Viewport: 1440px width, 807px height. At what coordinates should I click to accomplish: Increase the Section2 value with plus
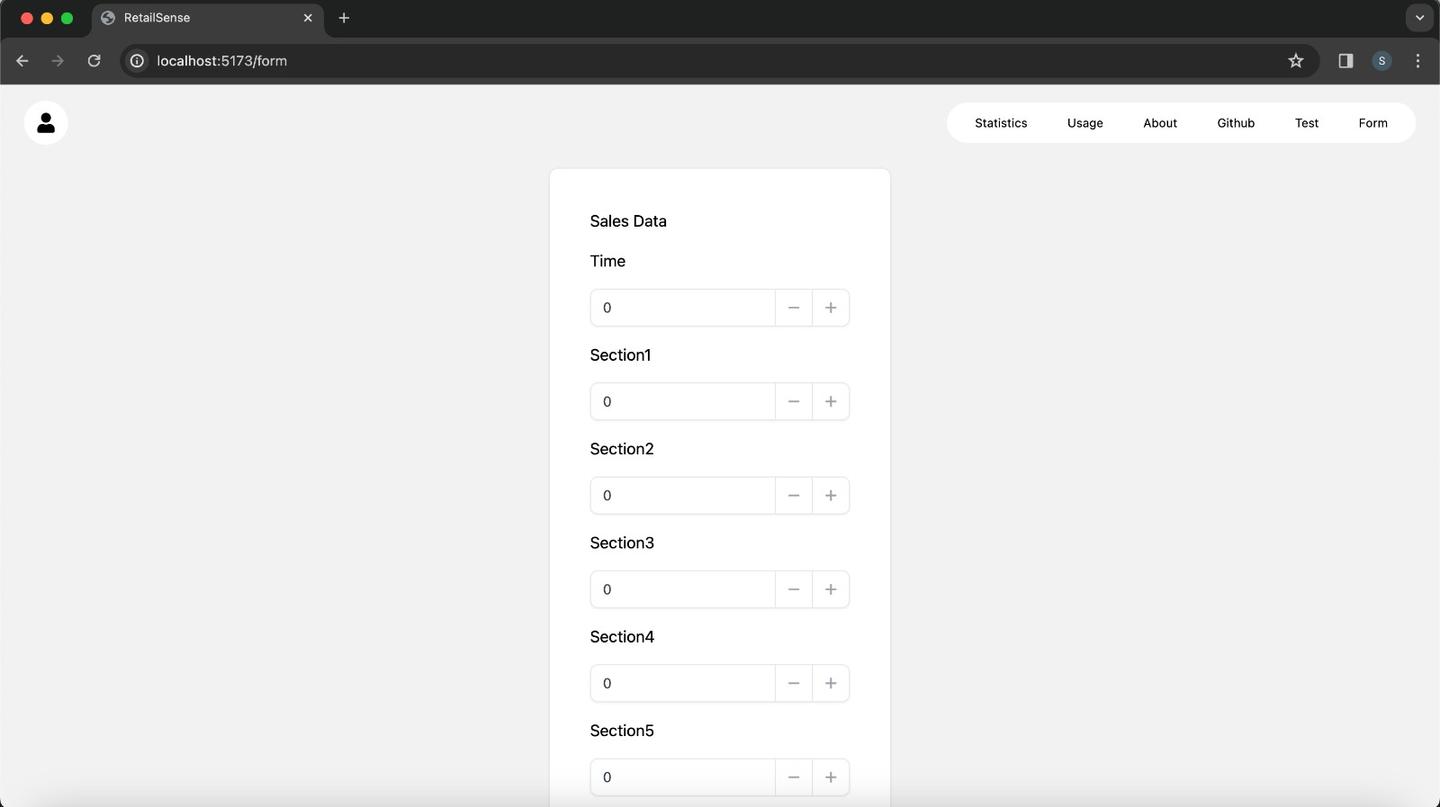[x=831, y=496]
